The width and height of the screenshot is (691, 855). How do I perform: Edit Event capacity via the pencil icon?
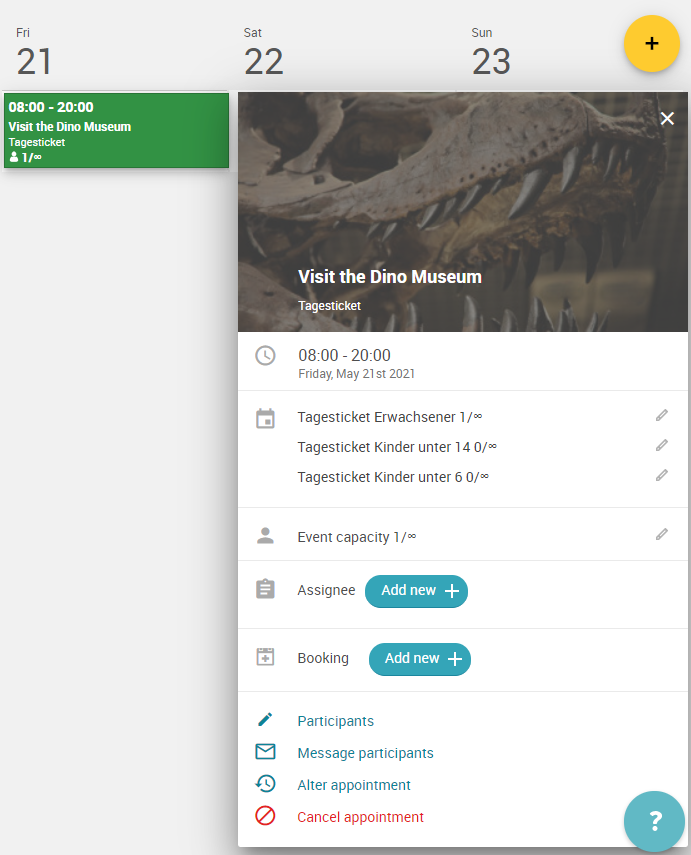(x=662, y=534)
